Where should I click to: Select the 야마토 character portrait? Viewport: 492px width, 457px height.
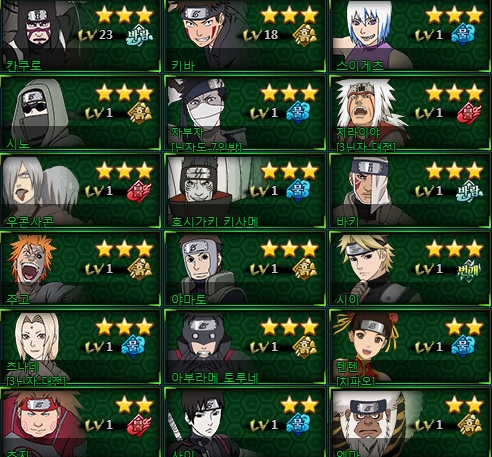[203, 267]
